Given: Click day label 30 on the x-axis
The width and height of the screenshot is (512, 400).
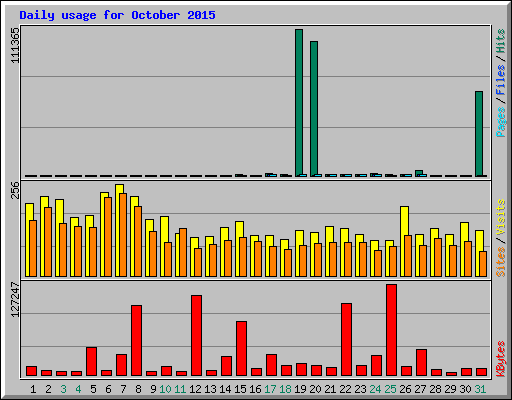Looking at the screenshot, I should [x=465, y=389].
